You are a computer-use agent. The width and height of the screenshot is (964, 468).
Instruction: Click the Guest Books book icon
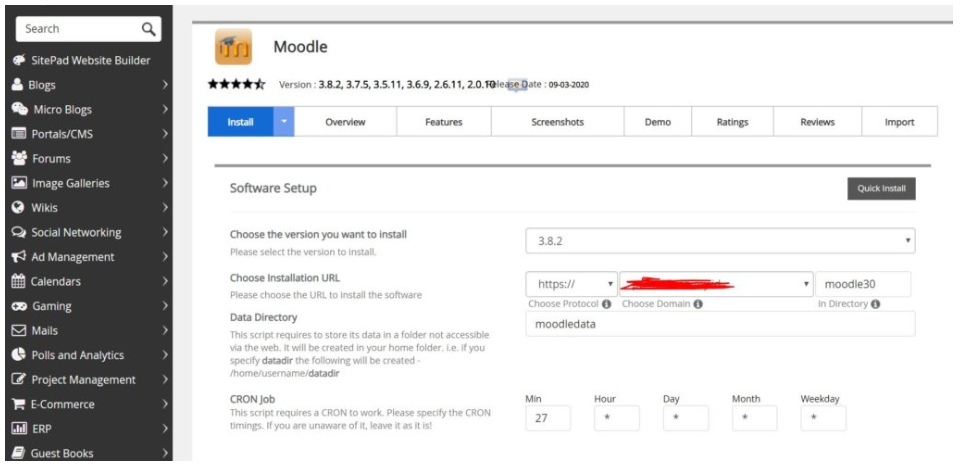18,453
